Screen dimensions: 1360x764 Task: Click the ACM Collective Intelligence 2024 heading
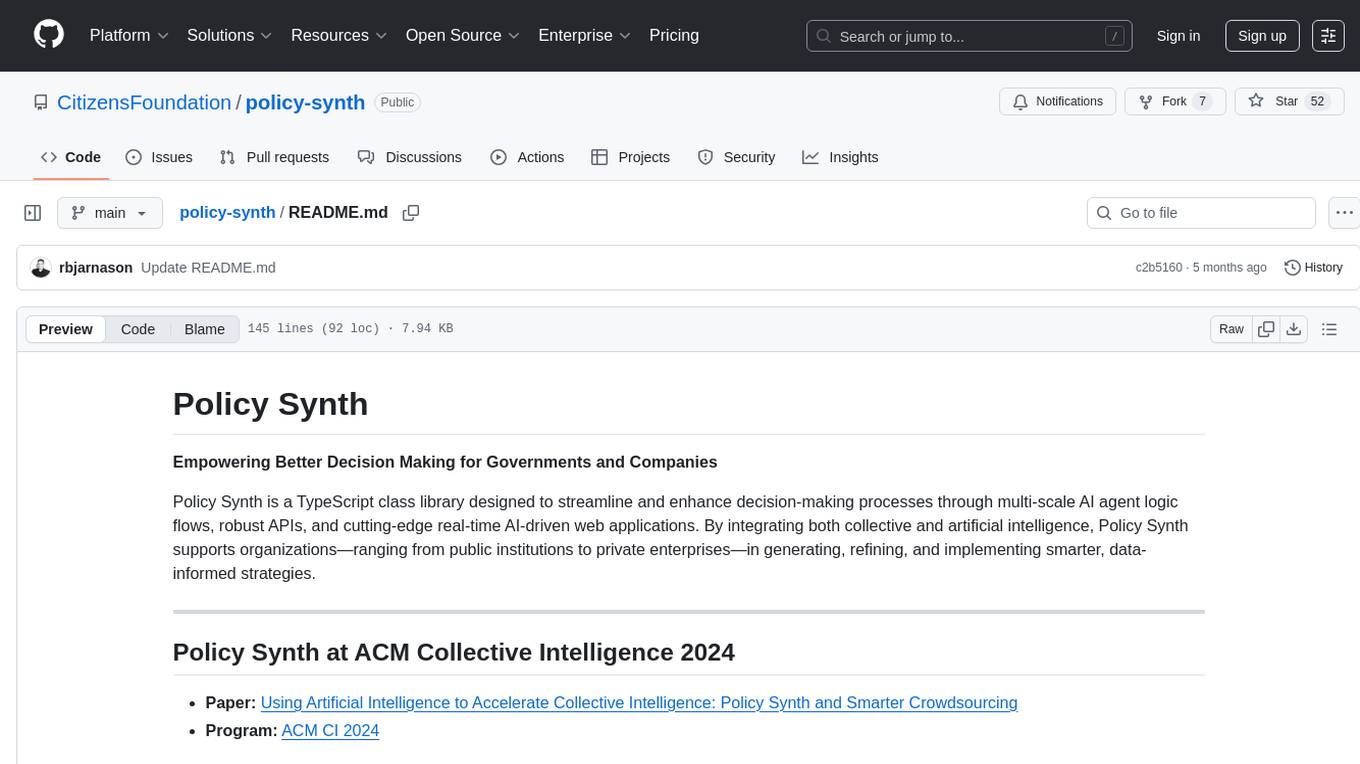pyautogui.click(x=454, y=652)
